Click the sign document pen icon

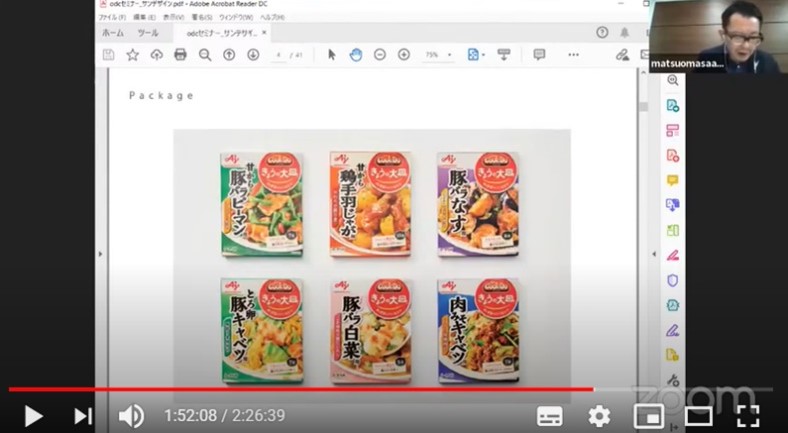pyautogui.click(x=622, y=55)
